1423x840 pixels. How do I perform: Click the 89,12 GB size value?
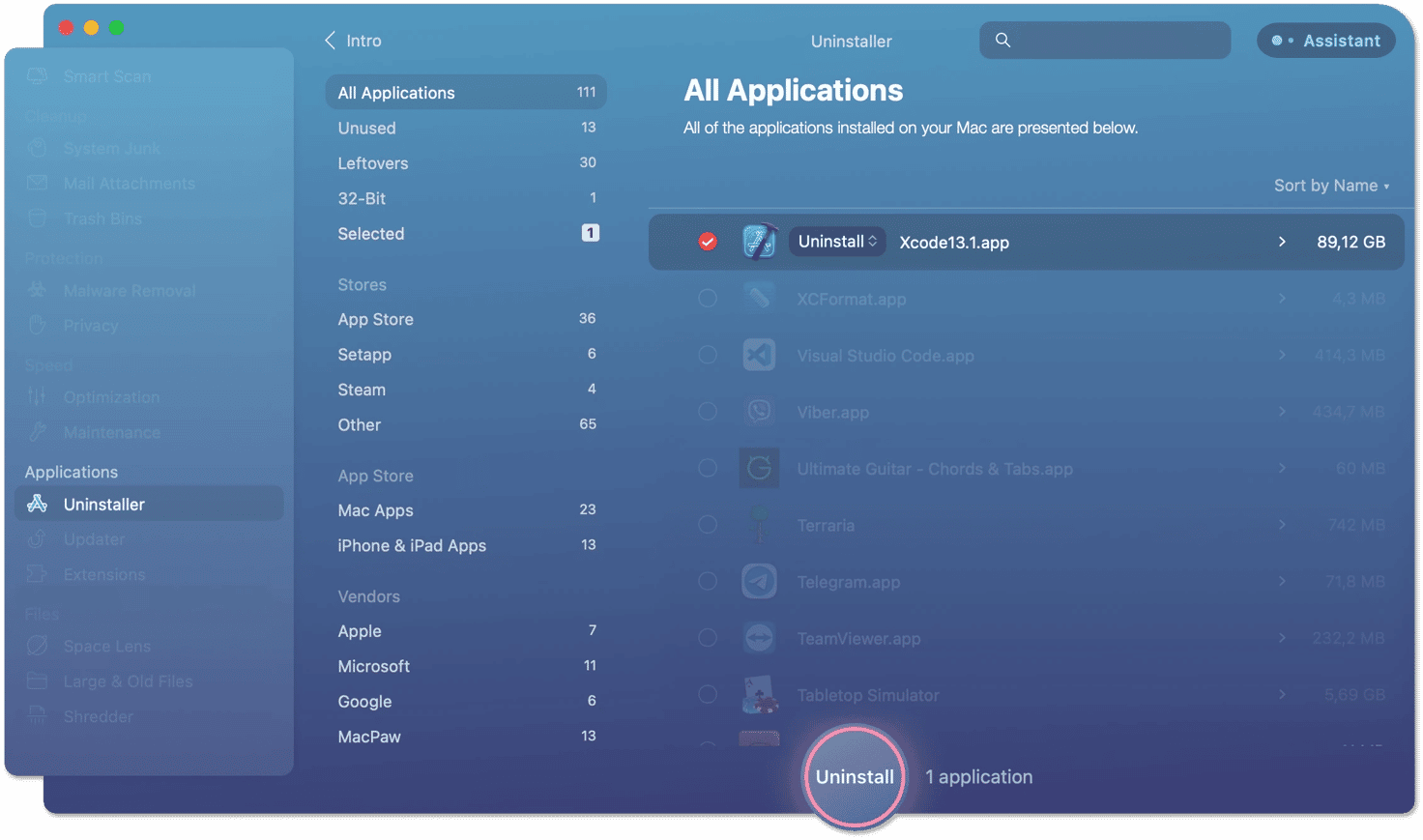tap(1350, 242)
